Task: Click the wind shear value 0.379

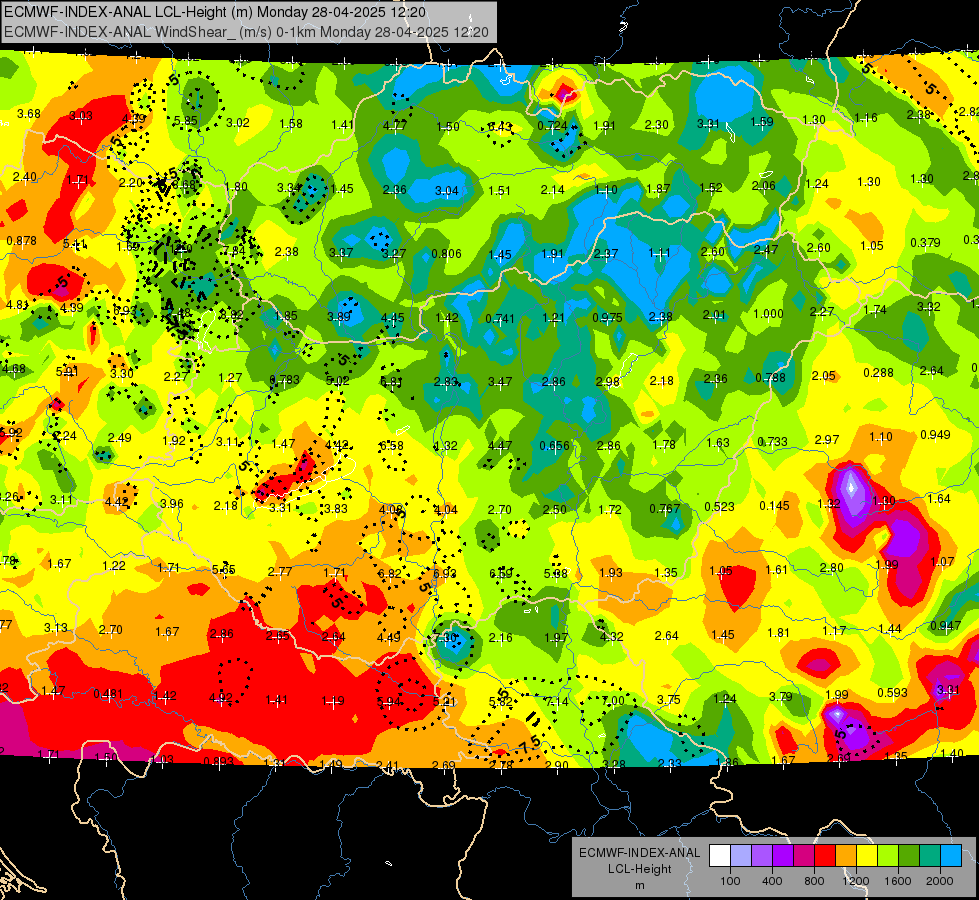Action: [925, 242]
